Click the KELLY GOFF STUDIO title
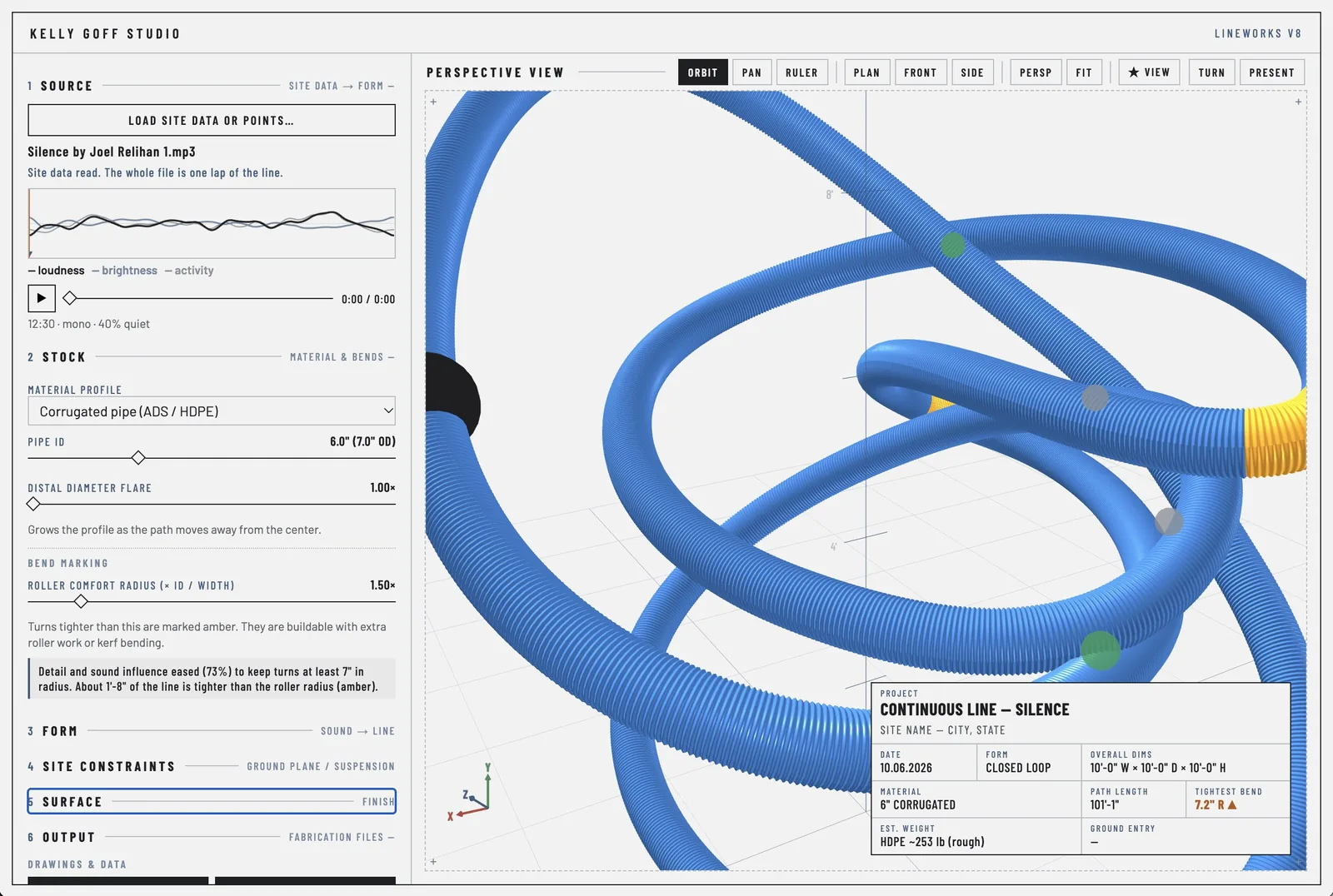Image resolution: width=1333 pixels, height=896 pixels. (x=105, y=34)
